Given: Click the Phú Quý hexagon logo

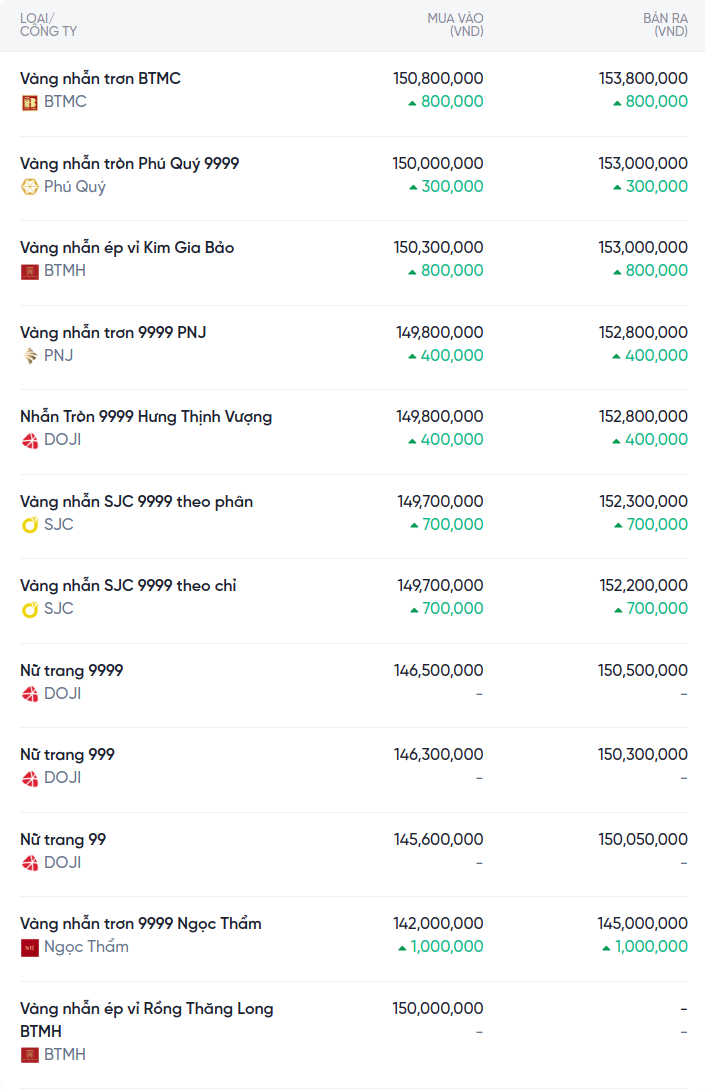Looking at the screenshot, I should 30,187.
